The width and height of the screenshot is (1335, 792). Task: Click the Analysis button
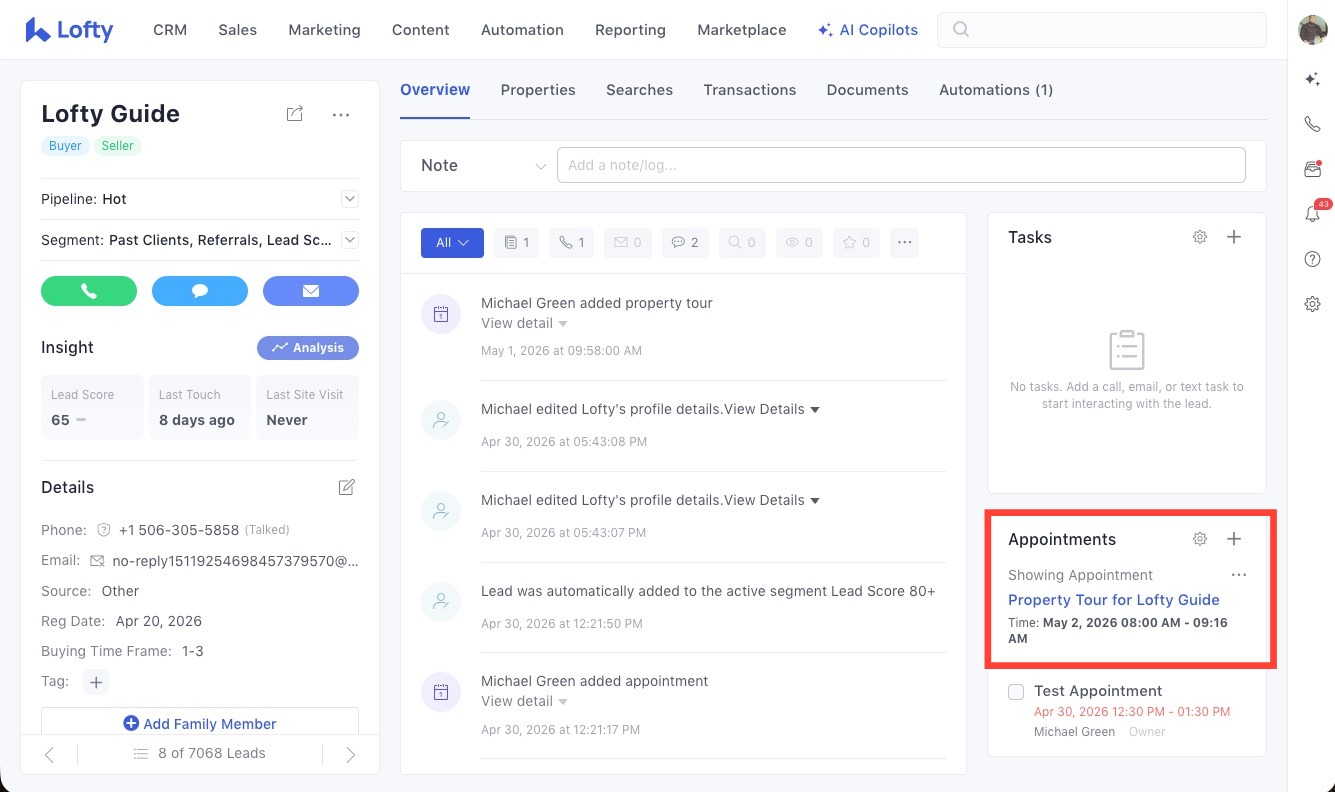point(308,348)
